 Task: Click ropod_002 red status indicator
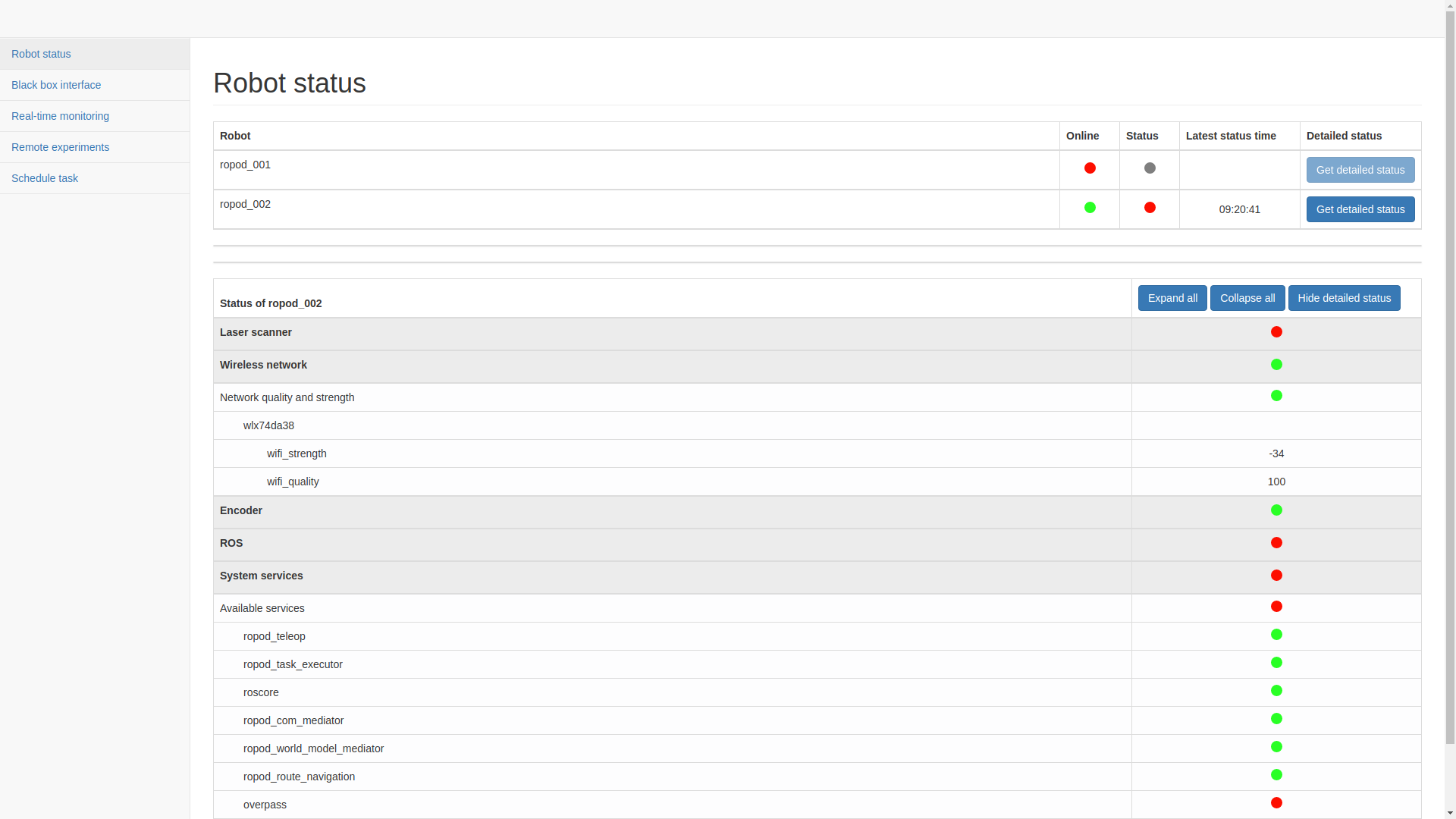coord(1150,208)
